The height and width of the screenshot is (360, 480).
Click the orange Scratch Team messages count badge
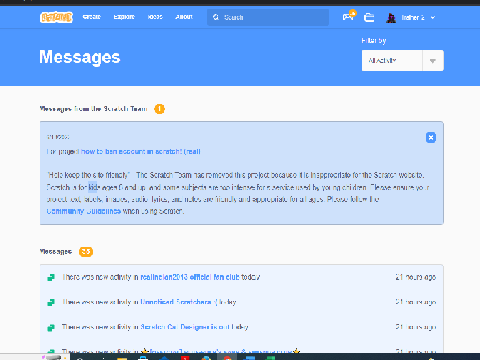(159, 109)
